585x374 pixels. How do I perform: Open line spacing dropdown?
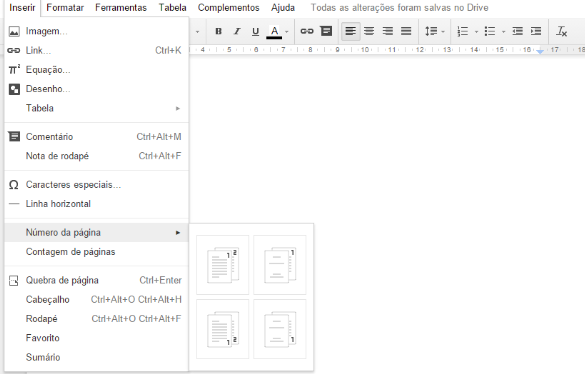434,31
